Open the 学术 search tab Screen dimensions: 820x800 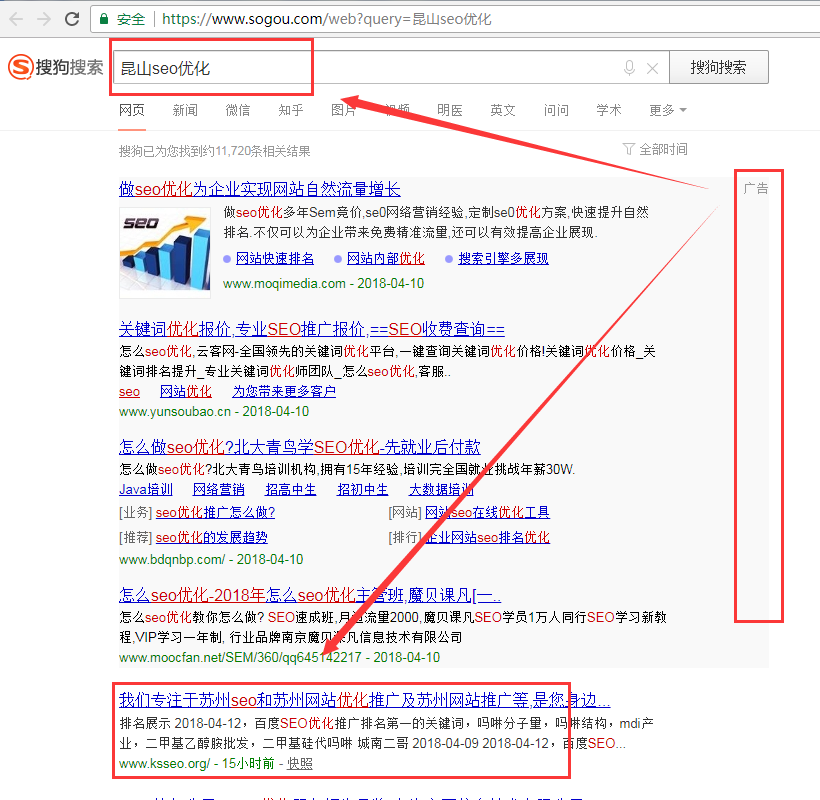[x=608, y=110]
